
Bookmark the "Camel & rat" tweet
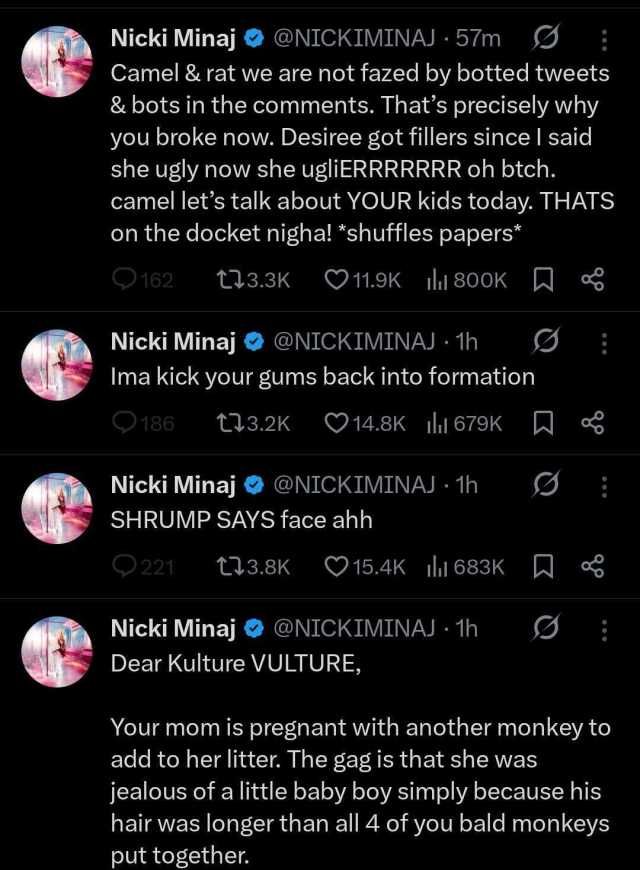(x=545, y=281)
